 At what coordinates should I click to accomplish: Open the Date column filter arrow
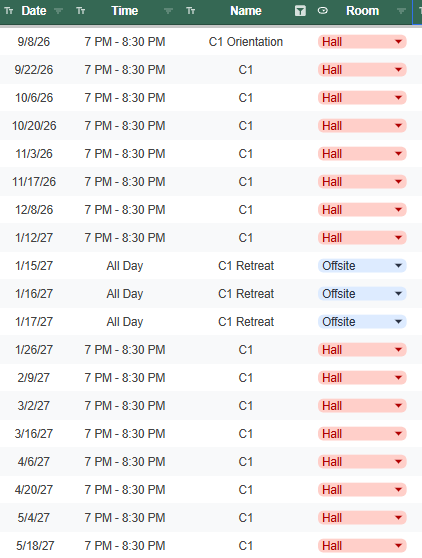[58, 11]
